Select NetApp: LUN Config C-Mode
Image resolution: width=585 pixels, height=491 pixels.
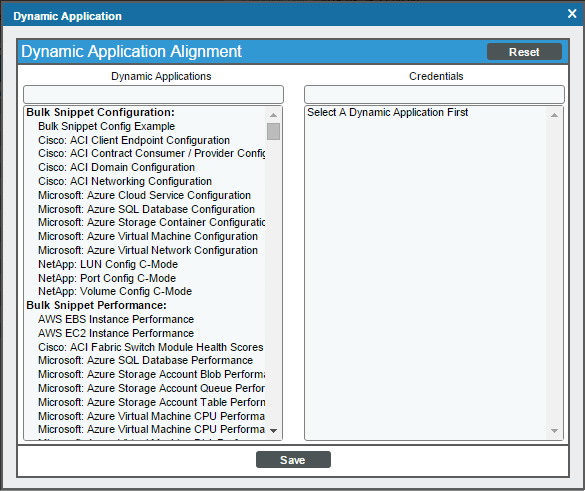pos(108,264)
